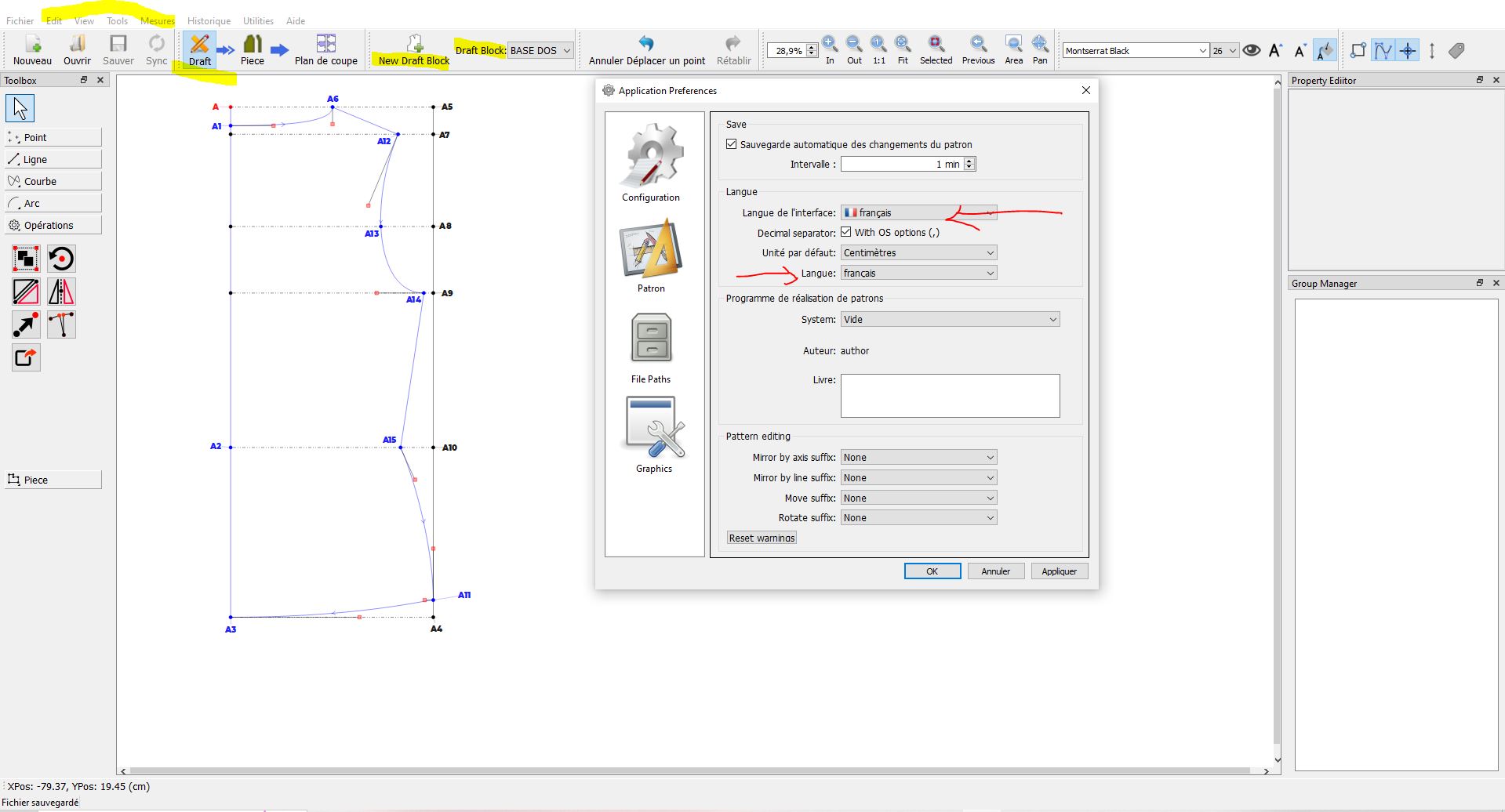Expand the Mirror by axis suffix dropdown
Screen dimensions: 1505x812
pyautogui.click(x=918, y=457)
